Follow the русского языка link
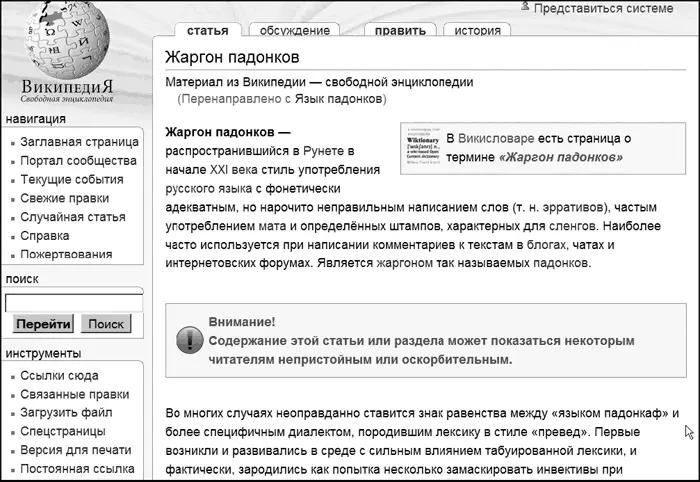The height and width of the screenshot is (482, 700). pos(208,189)
